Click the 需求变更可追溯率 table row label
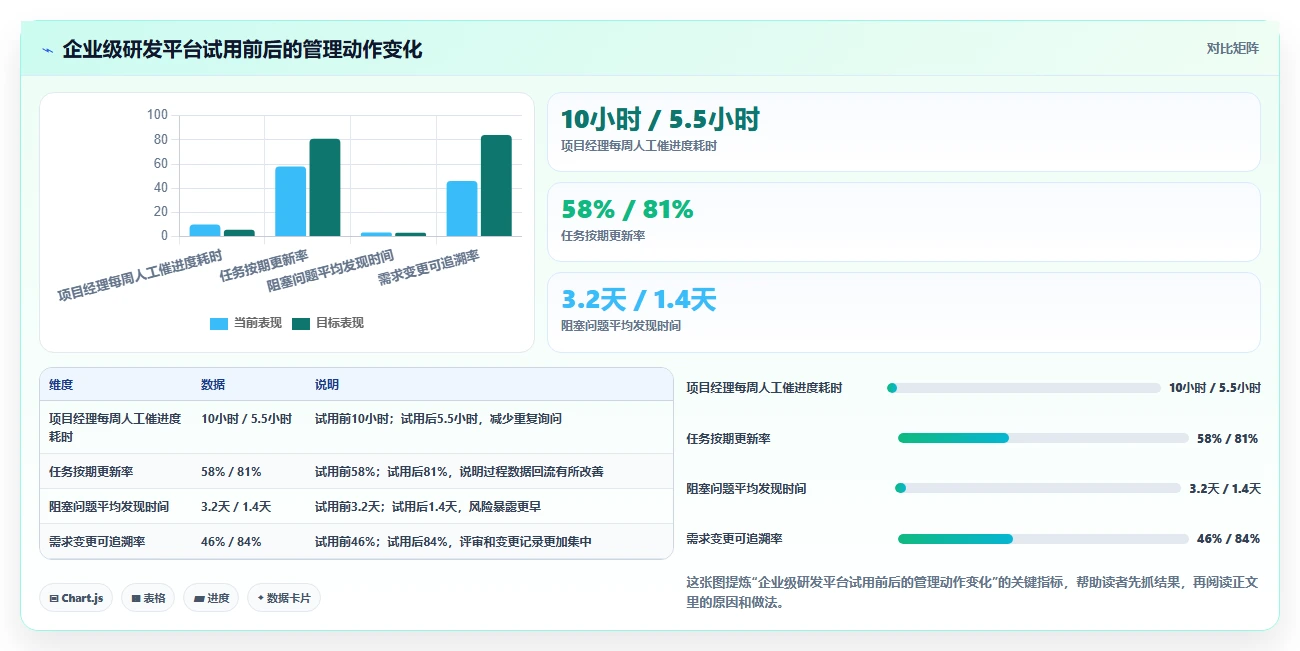The width and height of the screenshot is (1300, 651). 97,541
